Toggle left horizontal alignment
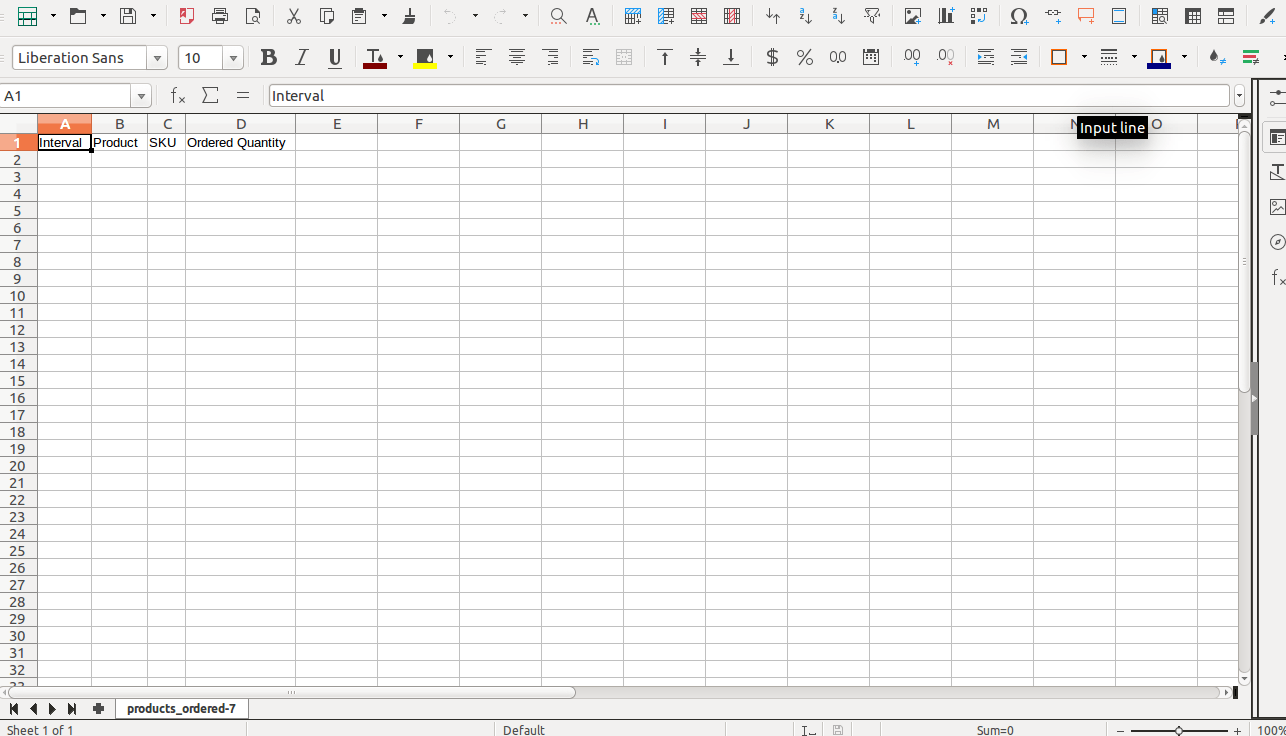The width and height of the screenshot is (1286, 736). point(483,58)
